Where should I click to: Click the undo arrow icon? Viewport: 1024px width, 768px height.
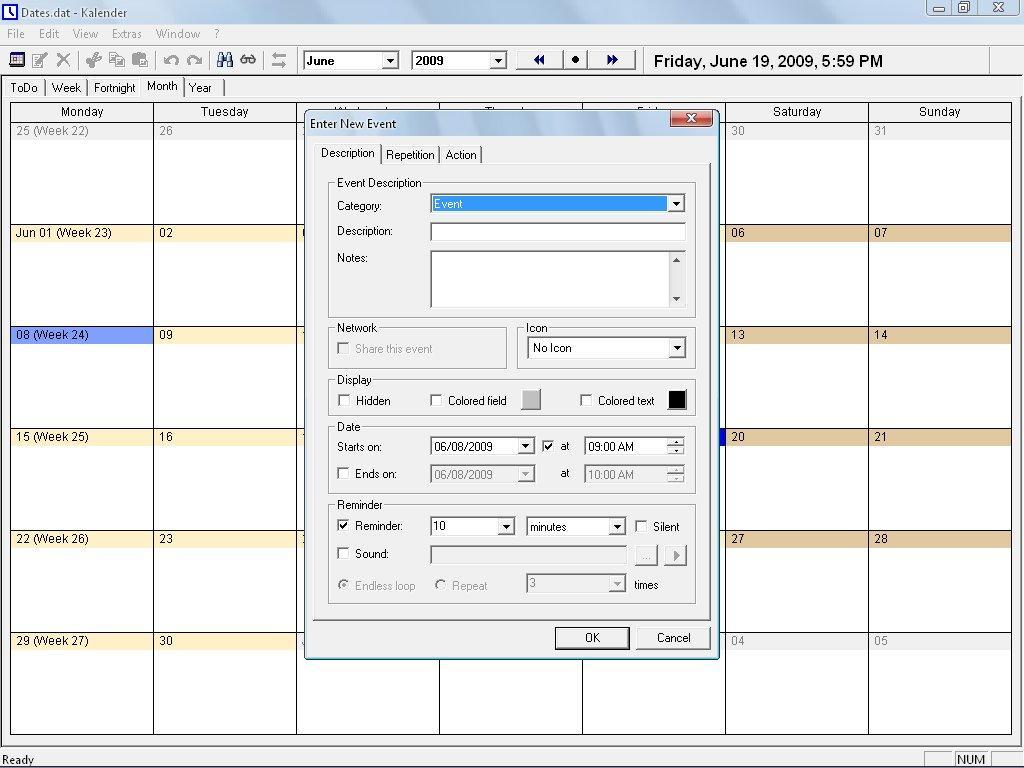(171, 60)
